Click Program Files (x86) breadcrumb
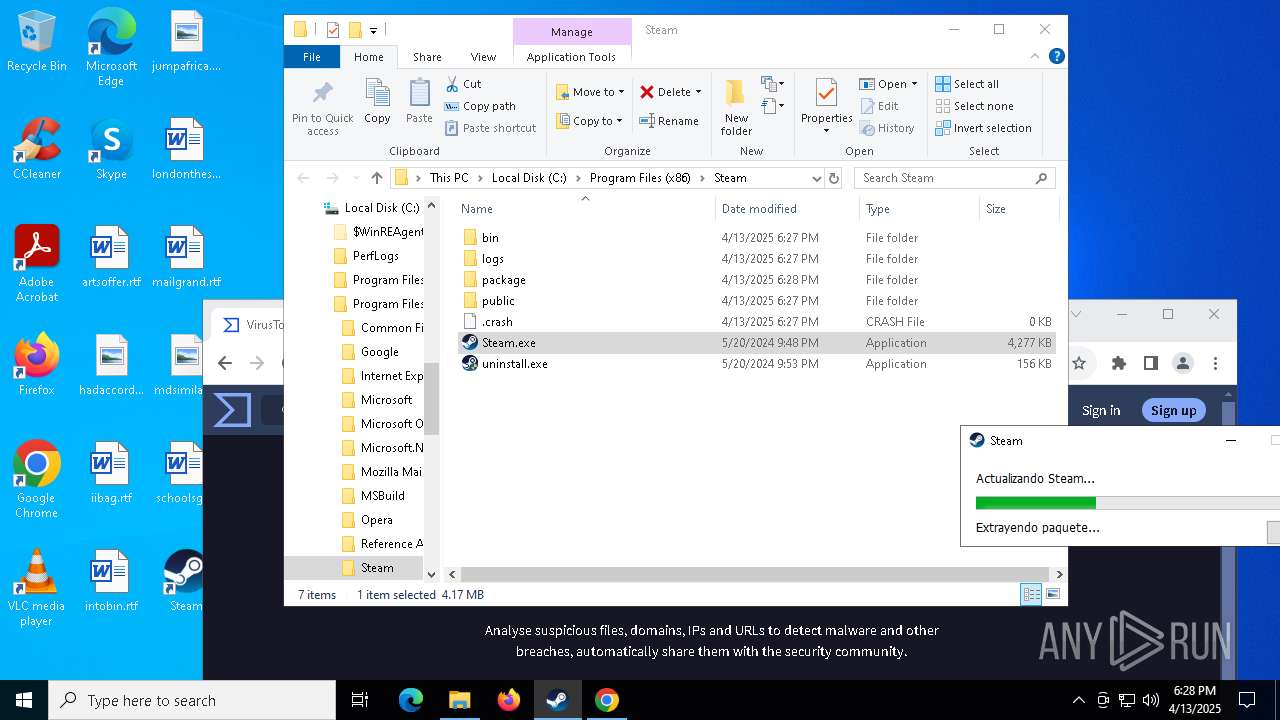This screenshot has height=720, width=1280. click(x=639, y=178)
